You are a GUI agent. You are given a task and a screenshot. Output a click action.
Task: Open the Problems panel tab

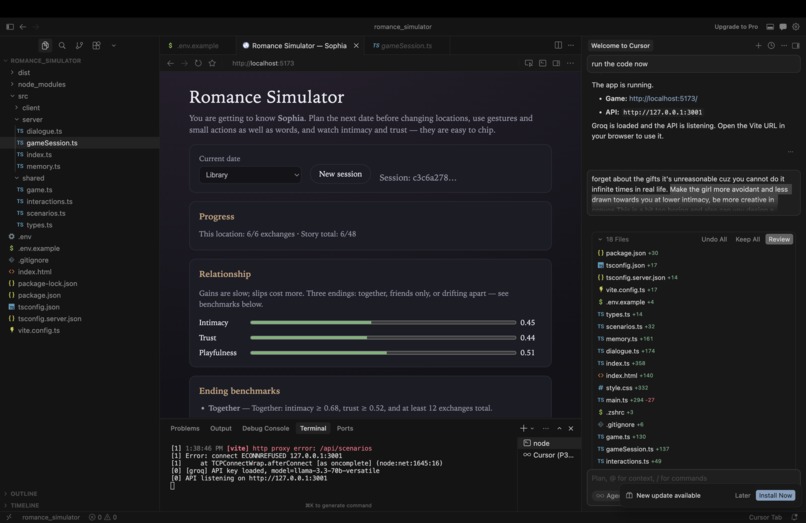tap(185, 428)
